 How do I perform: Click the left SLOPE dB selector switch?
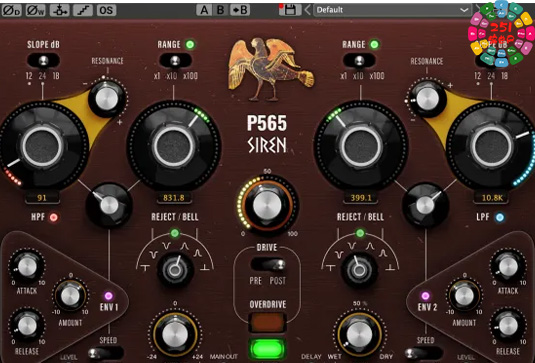pos(43,61)
